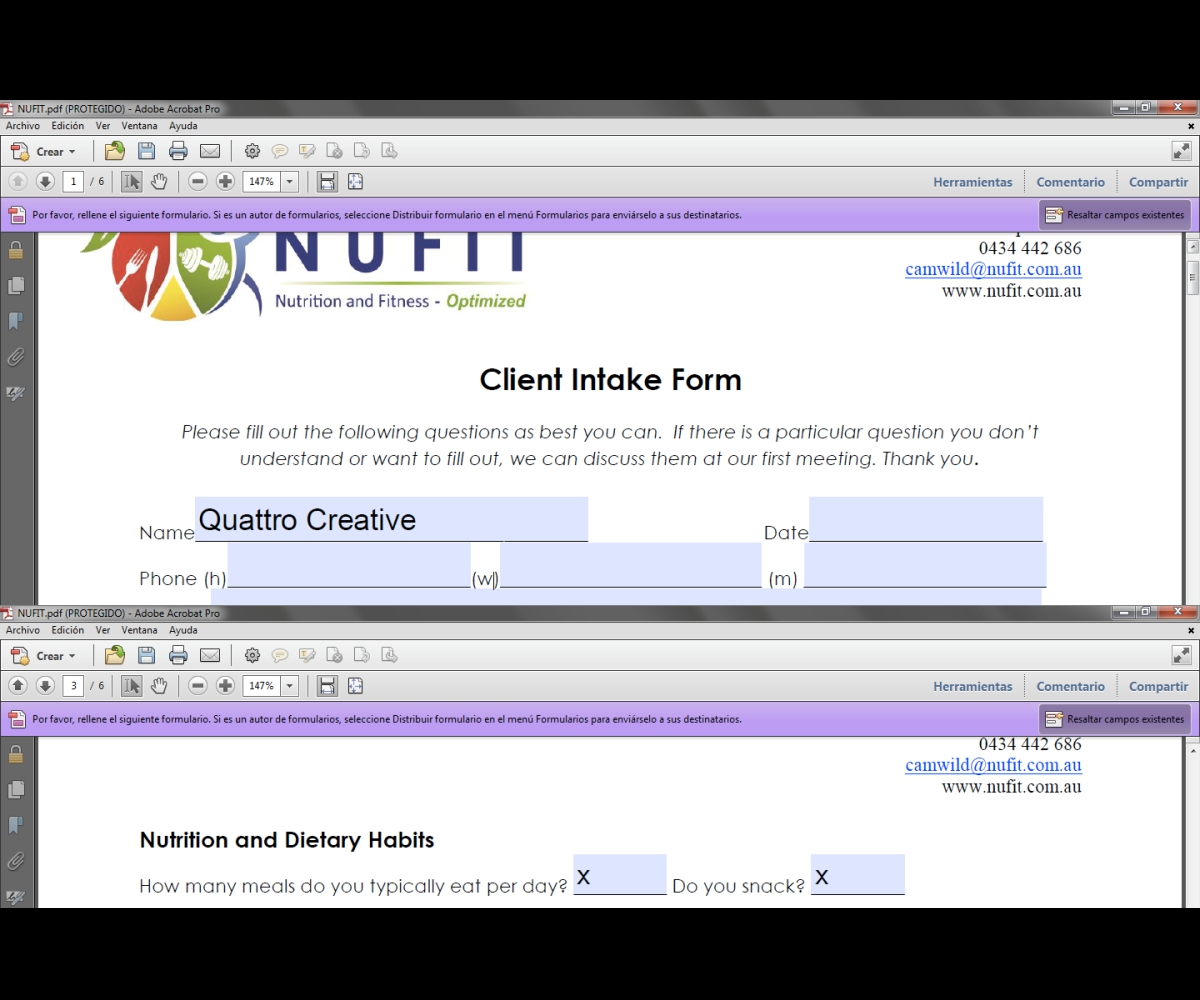Fit one full page in the page 1 window

click(355, 182)
